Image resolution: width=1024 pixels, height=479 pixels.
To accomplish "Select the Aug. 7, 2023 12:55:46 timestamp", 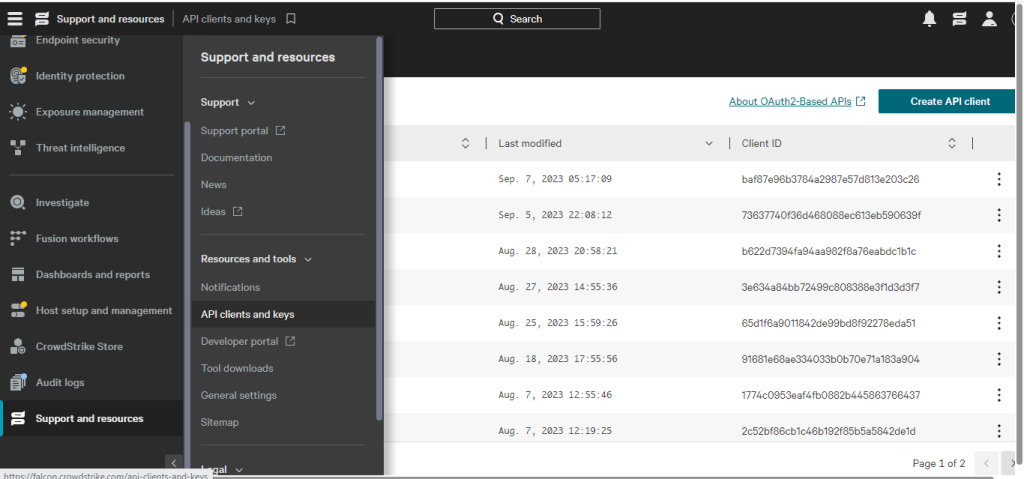I will coord(554,395).
